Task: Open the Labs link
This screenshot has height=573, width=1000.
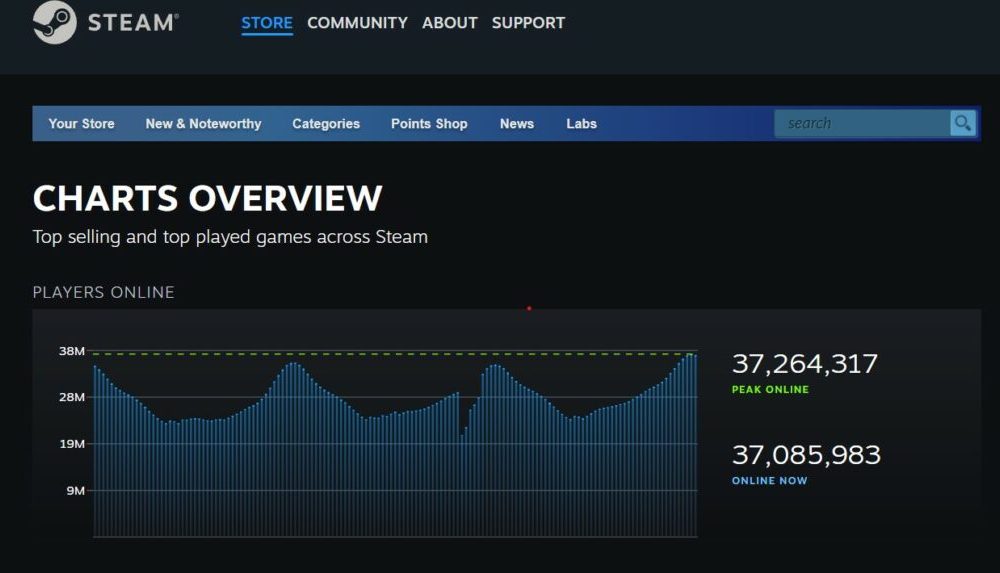Action: click(582, 124)
